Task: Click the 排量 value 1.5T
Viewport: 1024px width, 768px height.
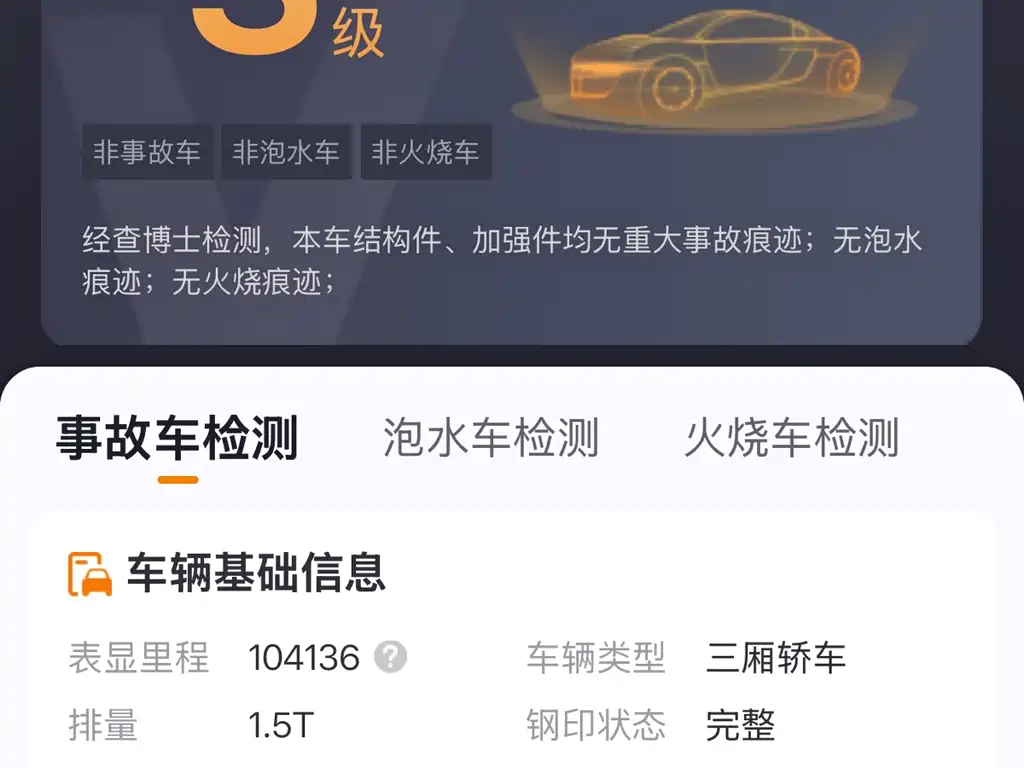Action: pyautogui.click(x=281, y=726)
